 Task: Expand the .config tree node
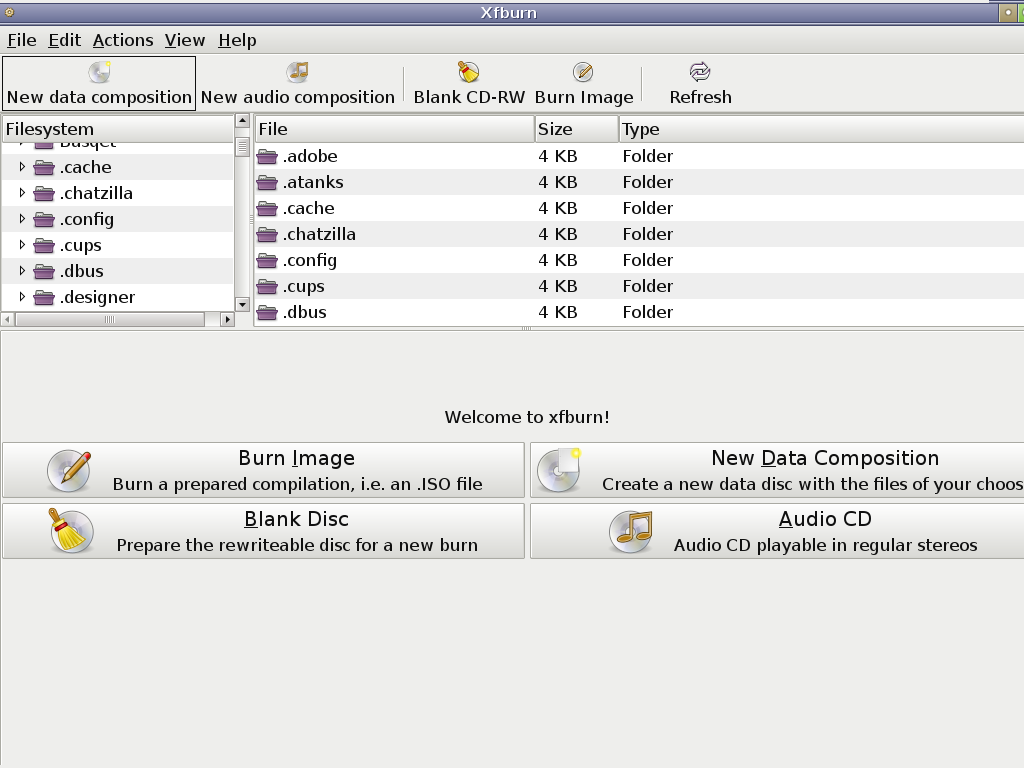point(22,219)
